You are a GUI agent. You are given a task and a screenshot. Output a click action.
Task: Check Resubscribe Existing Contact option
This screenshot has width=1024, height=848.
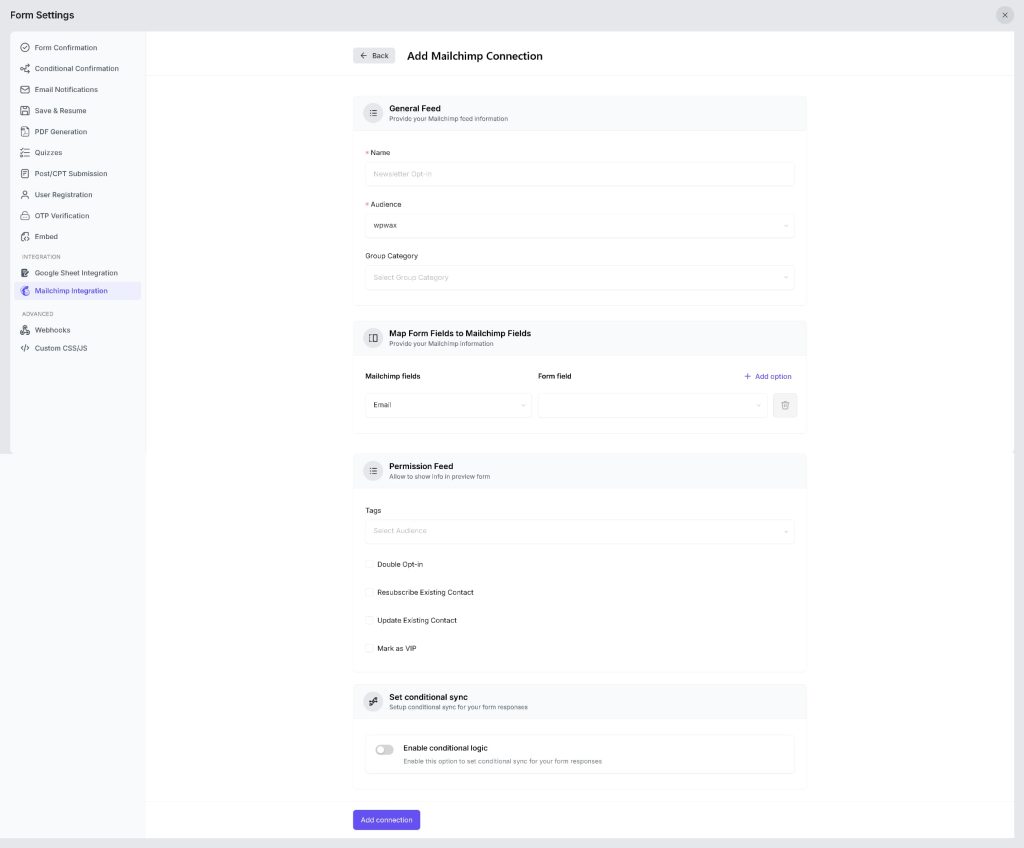tap(370, 593)
